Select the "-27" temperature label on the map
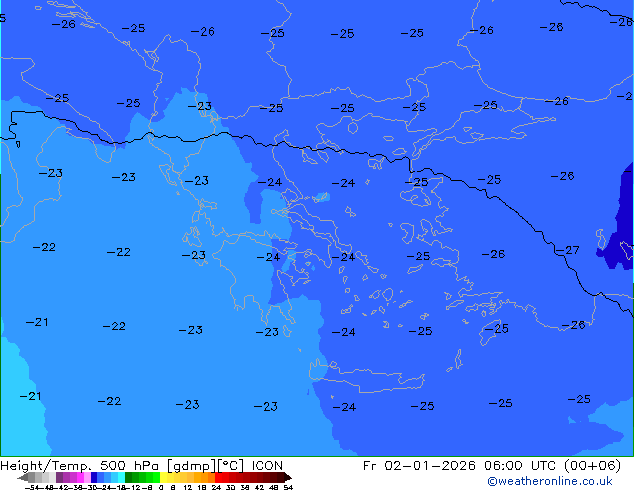The height and width of the screenshot is (490, 634). (x=568, y=250)
